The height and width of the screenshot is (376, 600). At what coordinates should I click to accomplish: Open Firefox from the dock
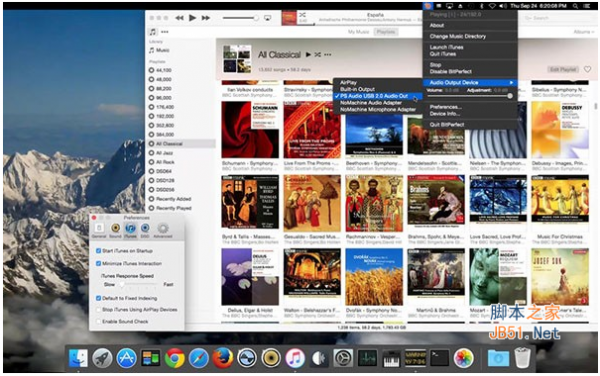pos(223,358)
